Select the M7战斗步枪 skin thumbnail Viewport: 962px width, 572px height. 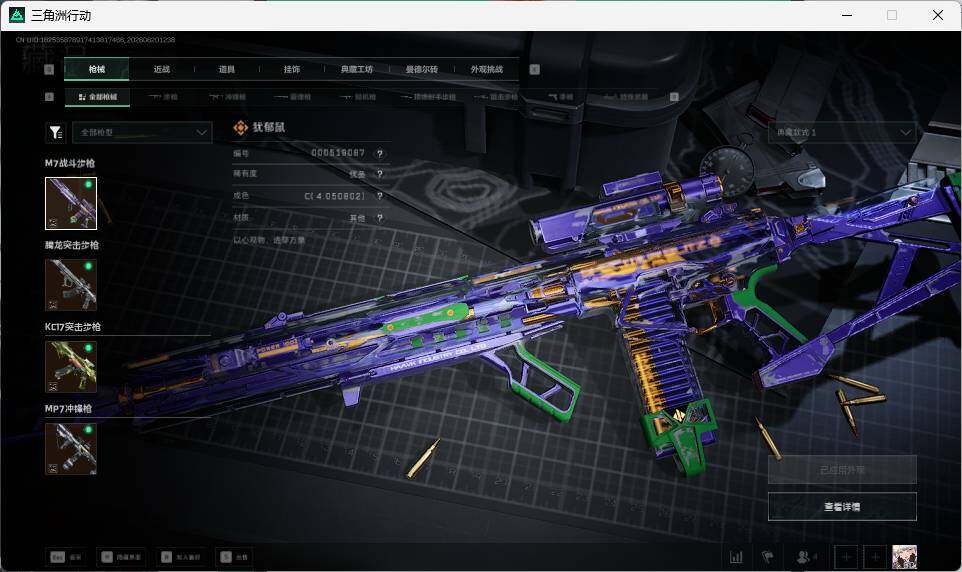click(71, 203)
